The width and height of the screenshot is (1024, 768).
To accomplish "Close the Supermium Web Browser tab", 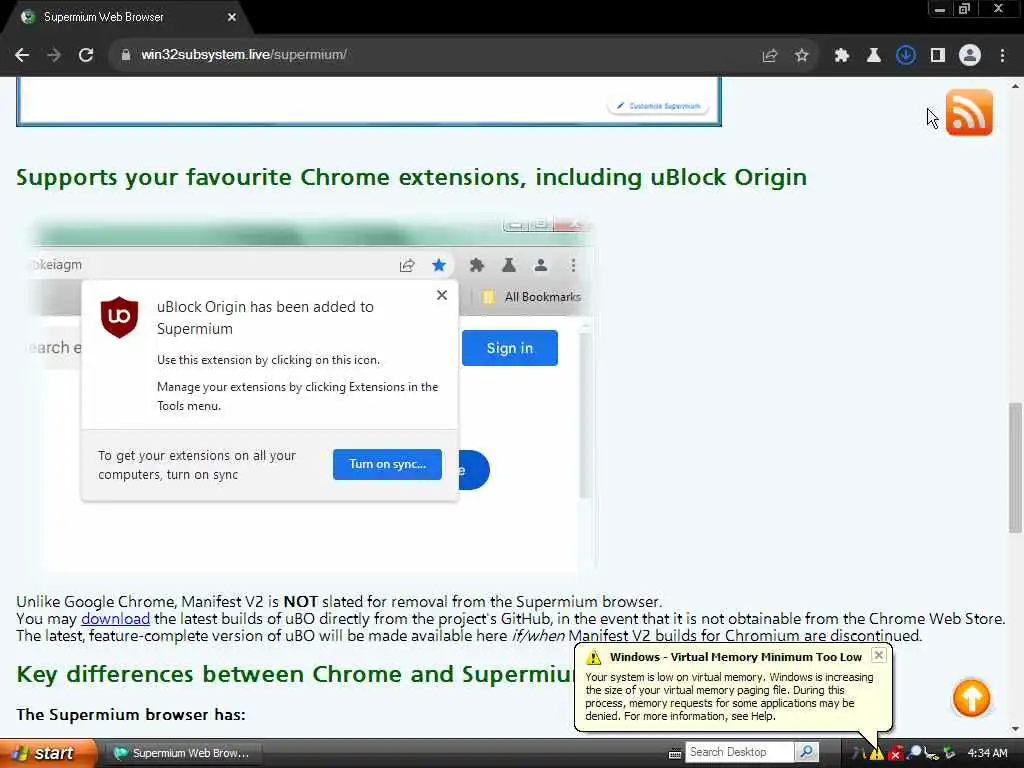I will pos(232,18).
